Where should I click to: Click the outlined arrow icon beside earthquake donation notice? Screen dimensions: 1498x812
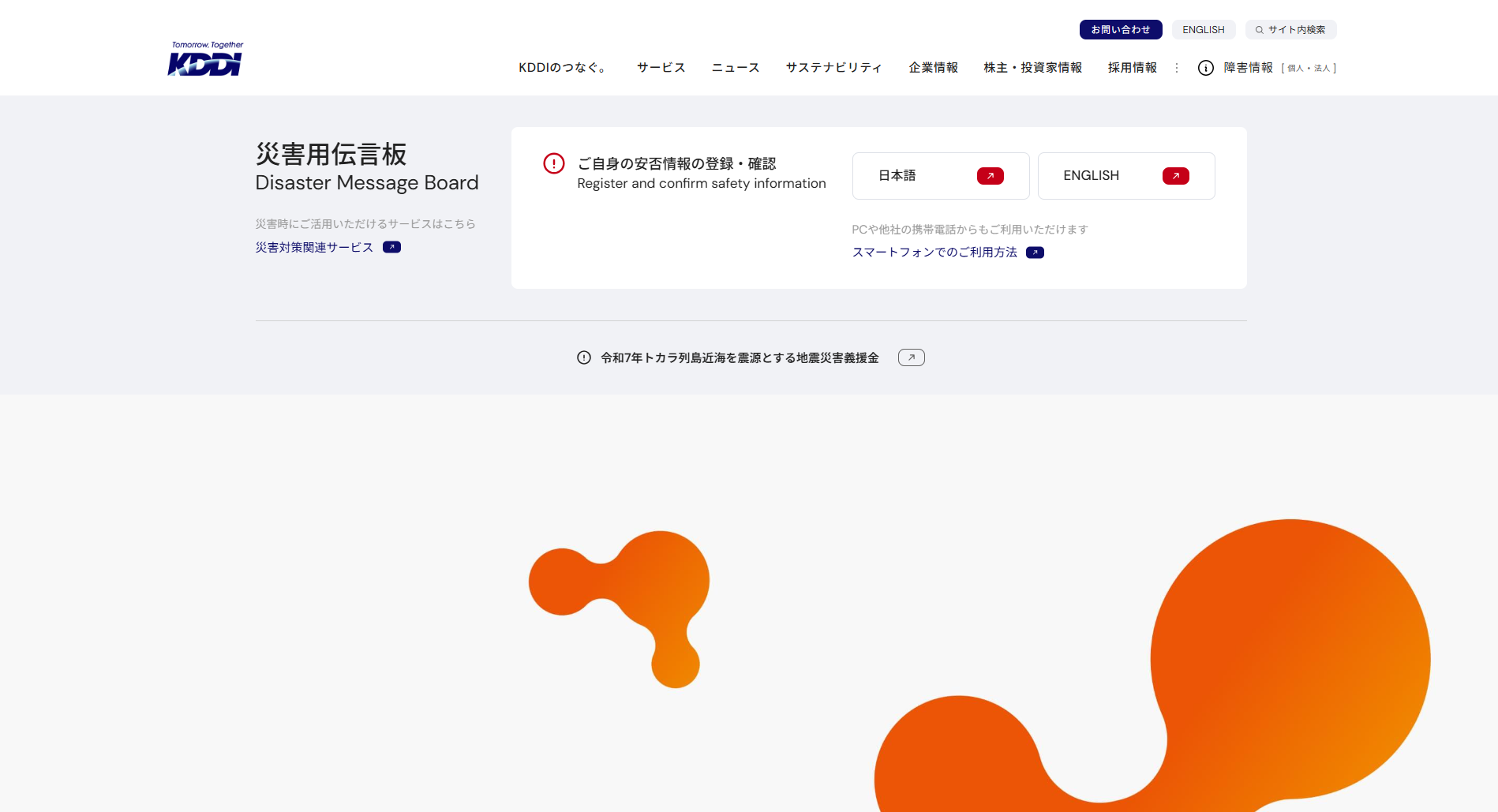coord(911,357)
